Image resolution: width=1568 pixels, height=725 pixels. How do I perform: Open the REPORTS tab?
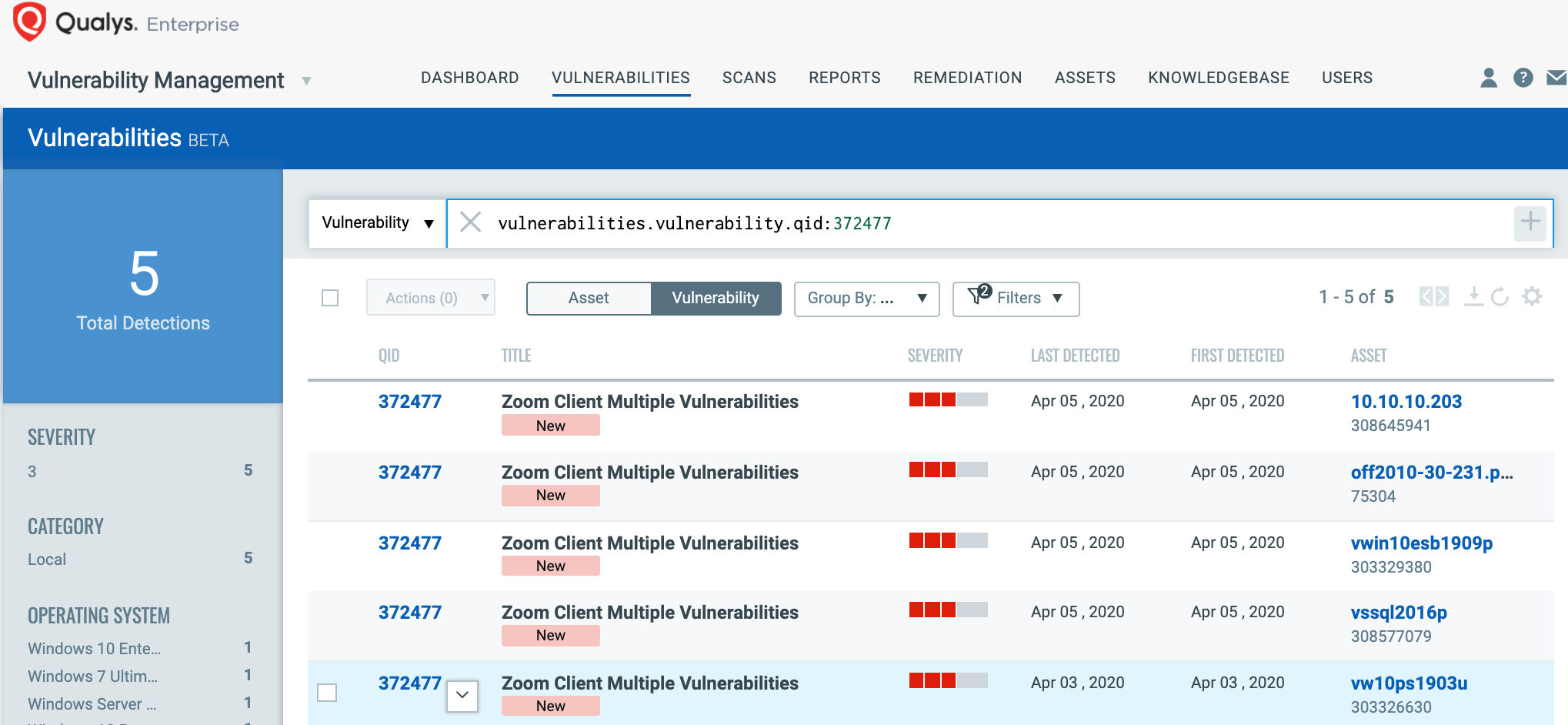844,78
